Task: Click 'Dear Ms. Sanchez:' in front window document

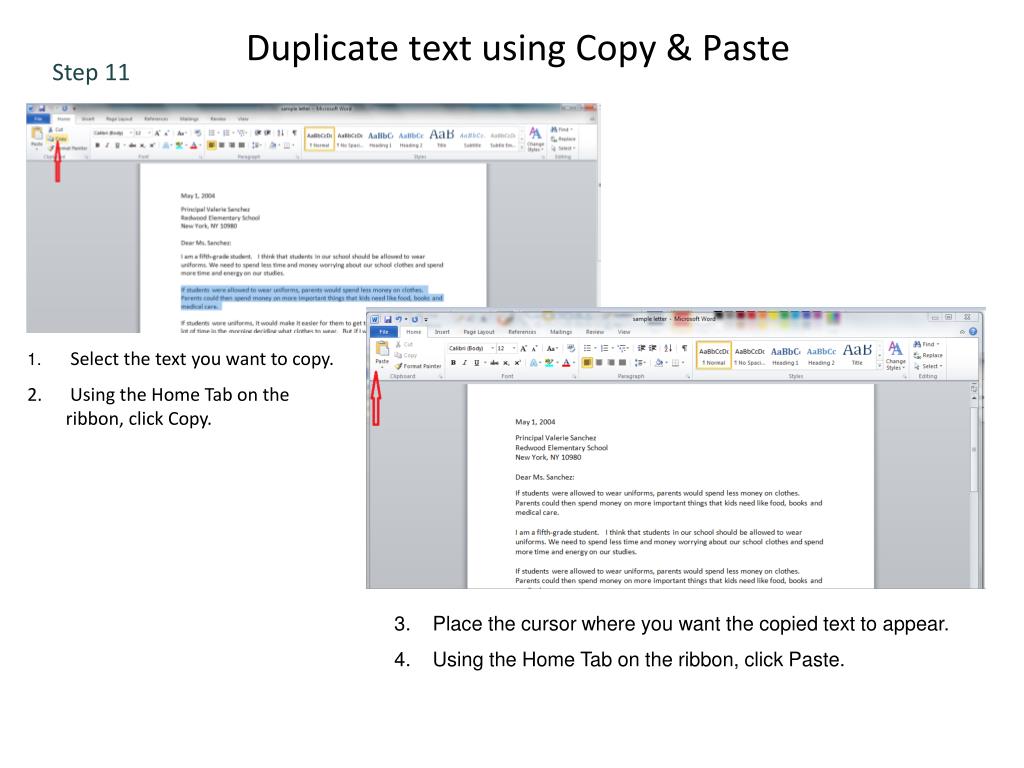Action: [545, 477]
